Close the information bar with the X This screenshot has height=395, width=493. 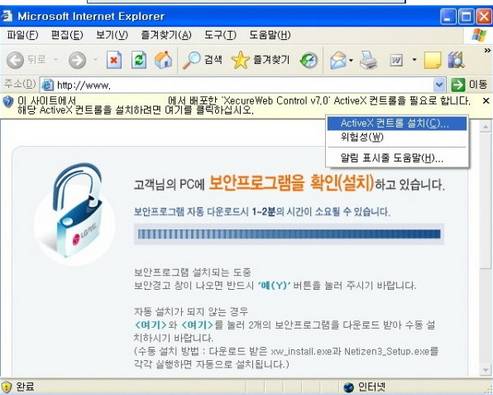[x=486, y=101]
